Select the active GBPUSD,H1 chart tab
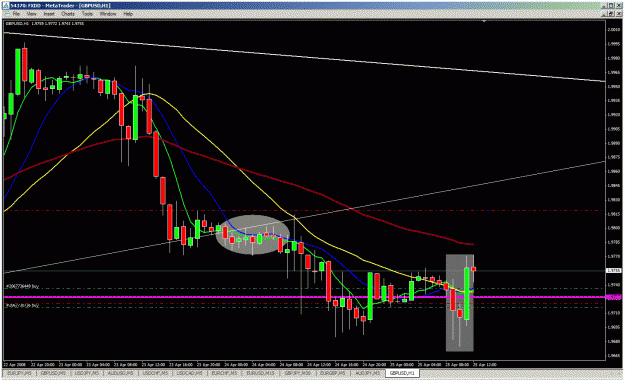 (402, 373)
